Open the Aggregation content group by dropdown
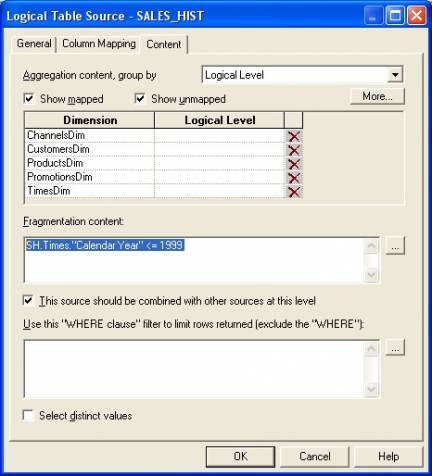Image resolution: width=432 pixels, height=476 pixels. 395,75
